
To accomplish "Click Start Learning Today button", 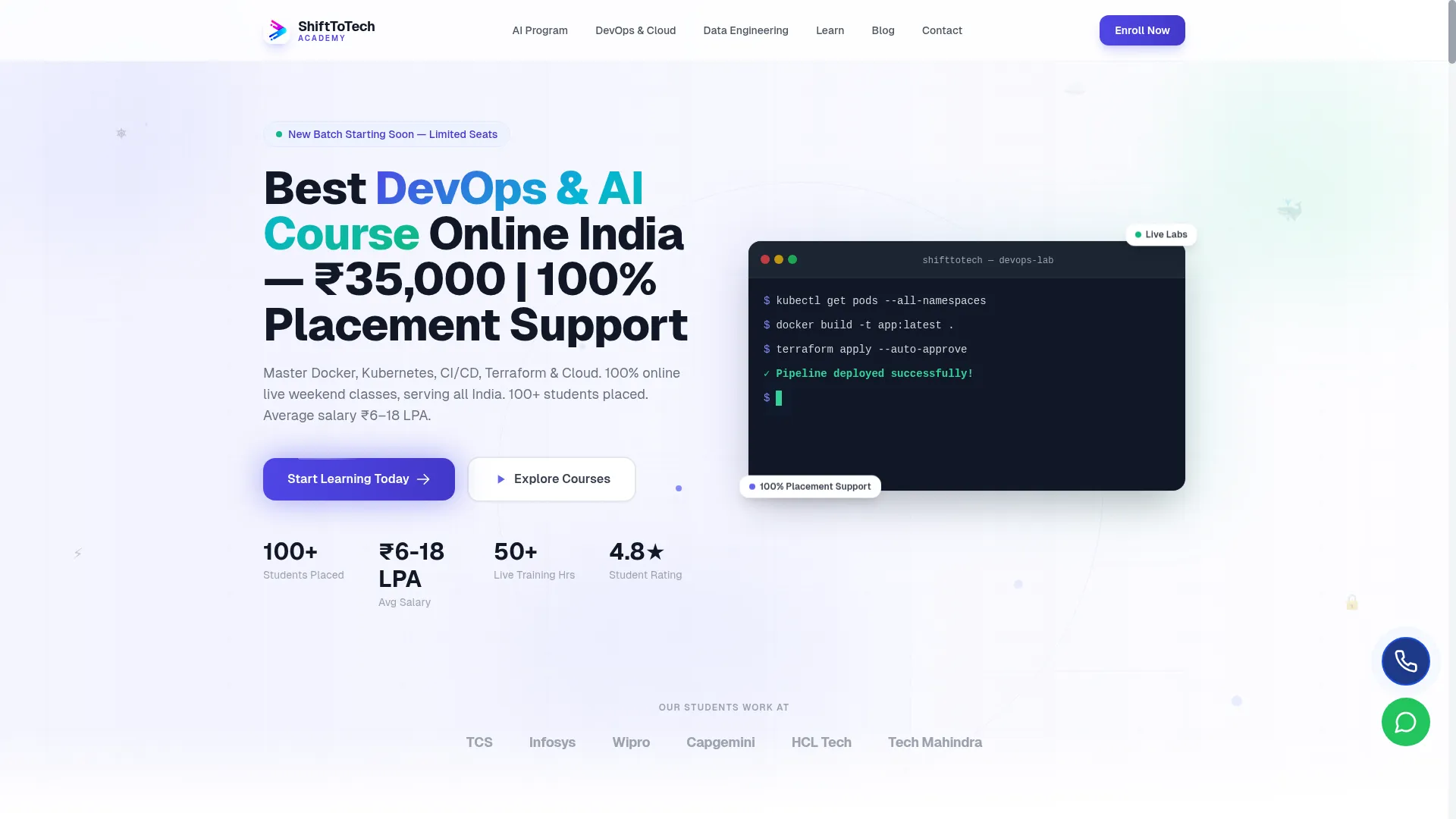I will (359, 479).
